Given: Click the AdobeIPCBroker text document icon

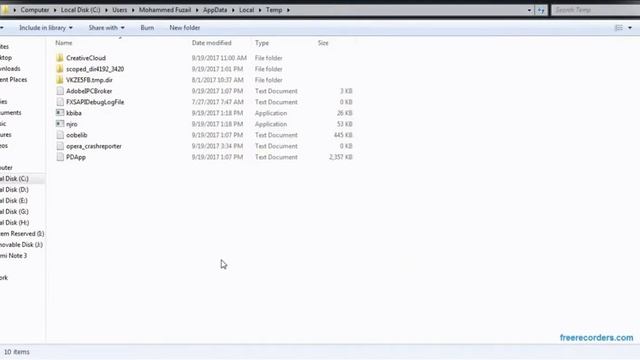Looking at the screenshot, I should coord(60,91).
